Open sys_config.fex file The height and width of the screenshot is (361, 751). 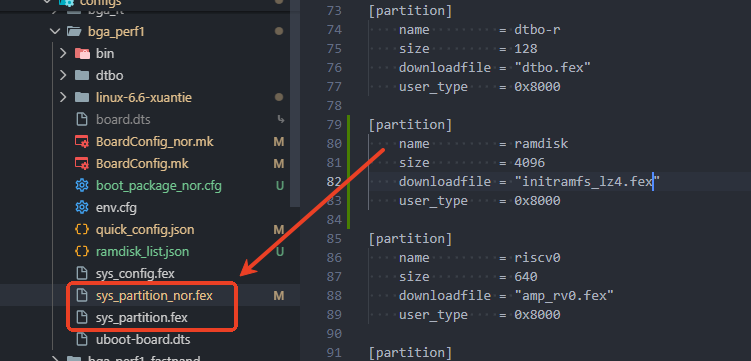click(135, 274)
